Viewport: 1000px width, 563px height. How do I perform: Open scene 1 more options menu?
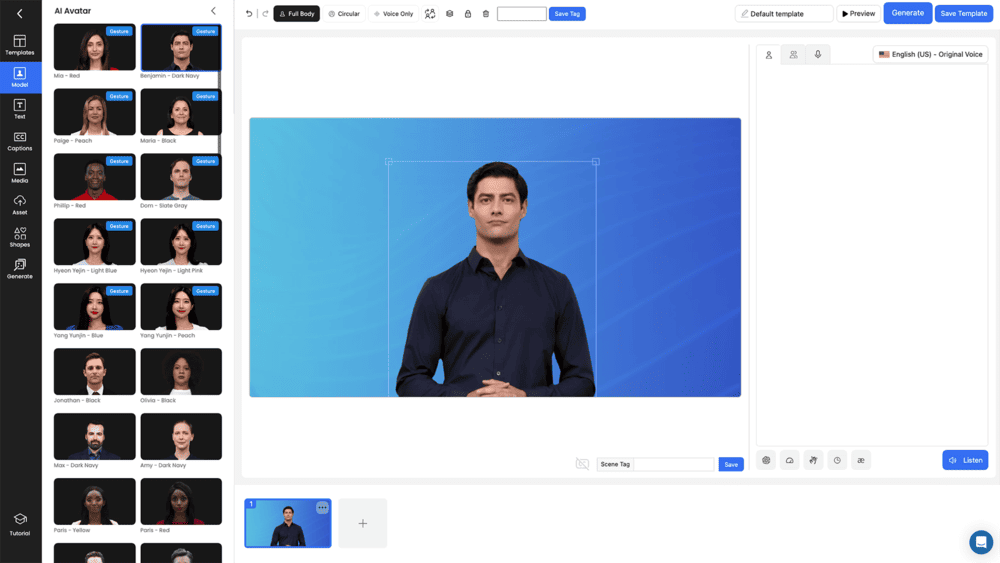point(322,508)
